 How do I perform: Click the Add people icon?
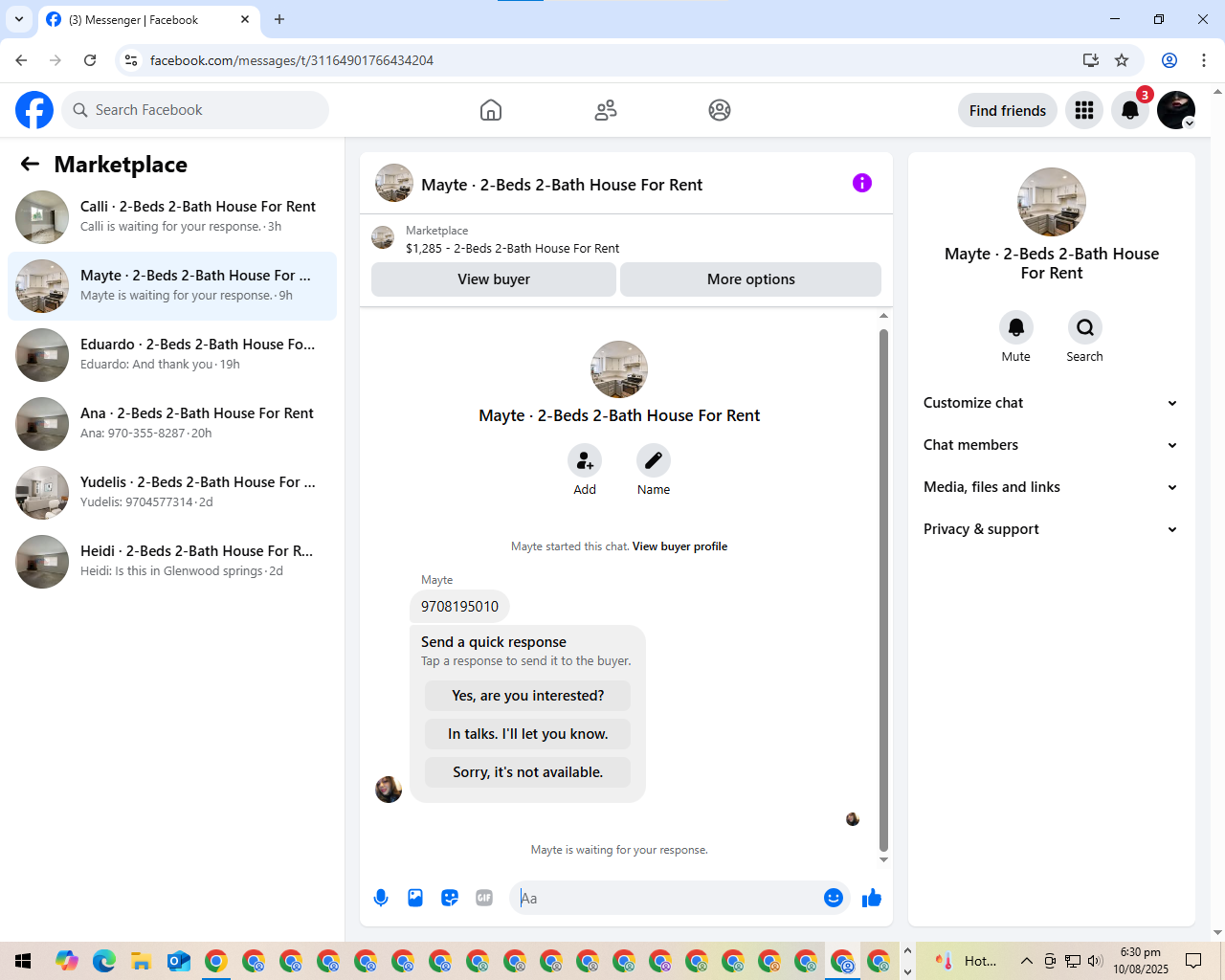coord(585,460)
